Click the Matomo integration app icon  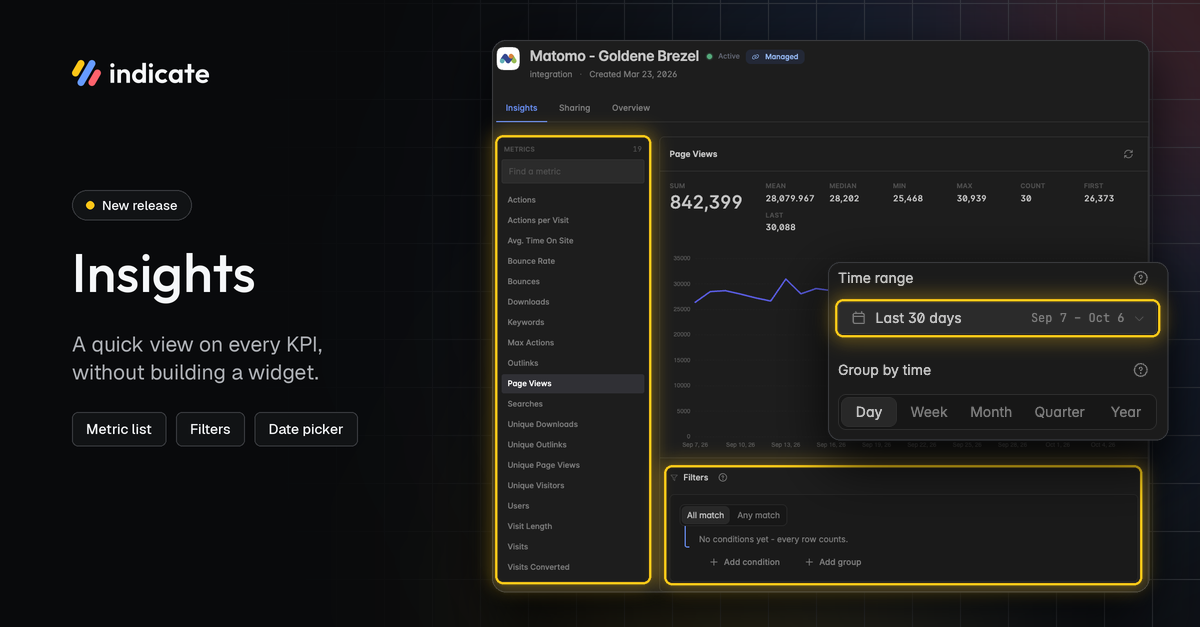[x=509, y=59]
